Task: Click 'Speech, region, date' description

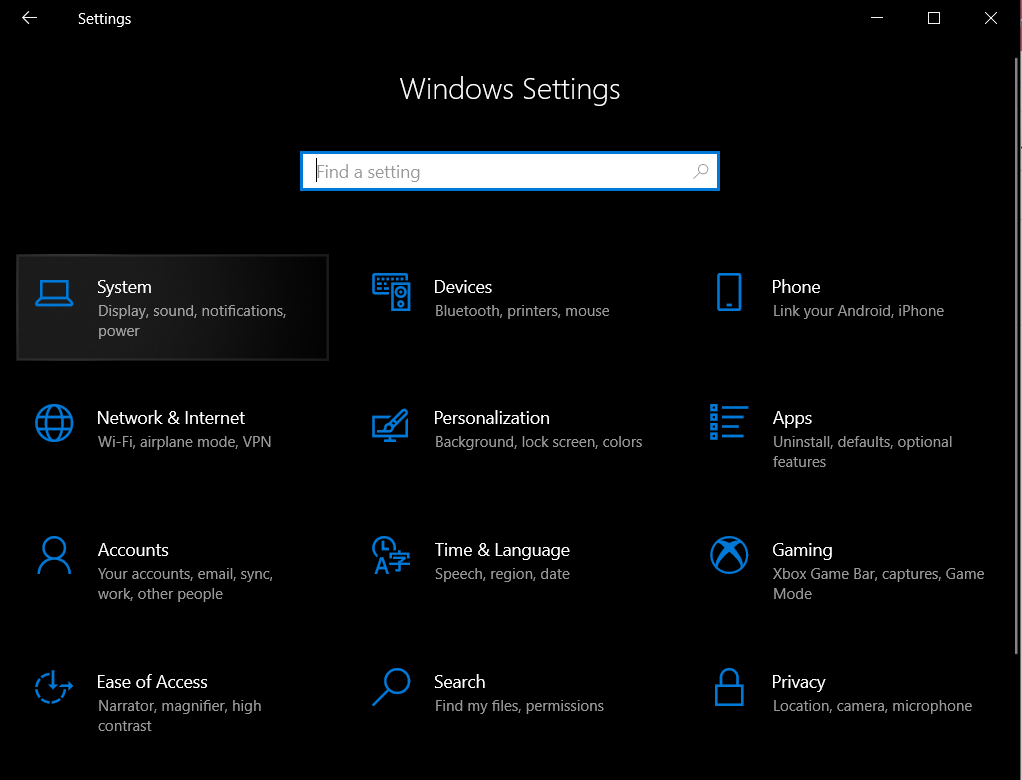Action: 502,574
